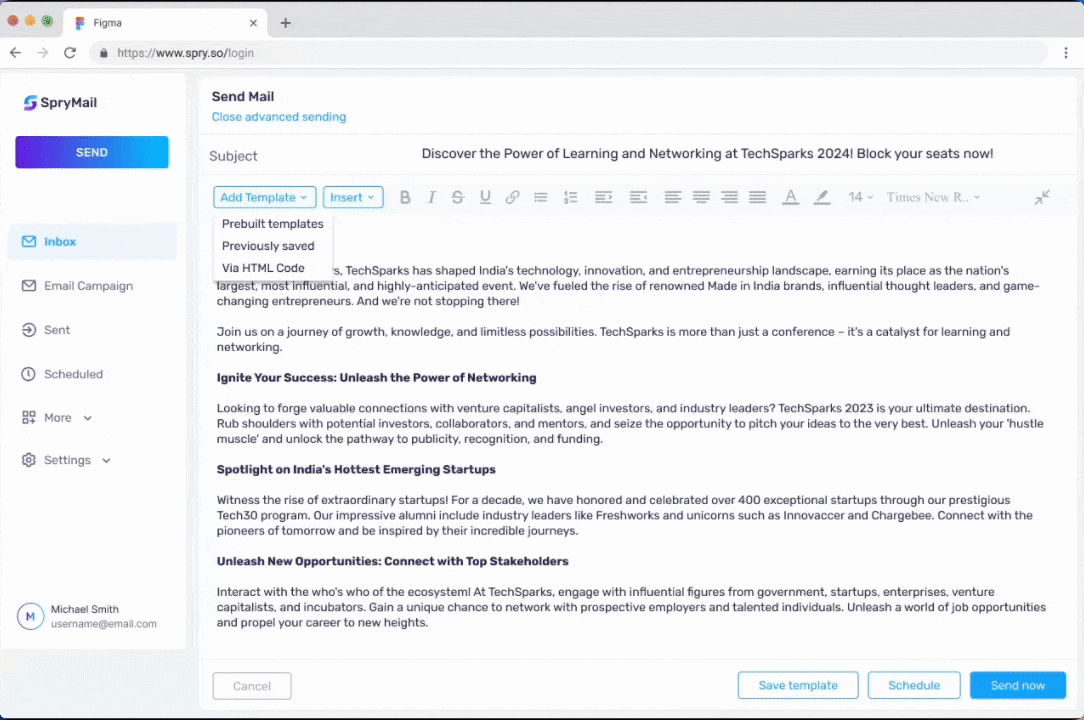
Task: Align text left
Action: (x=673, y=197)
